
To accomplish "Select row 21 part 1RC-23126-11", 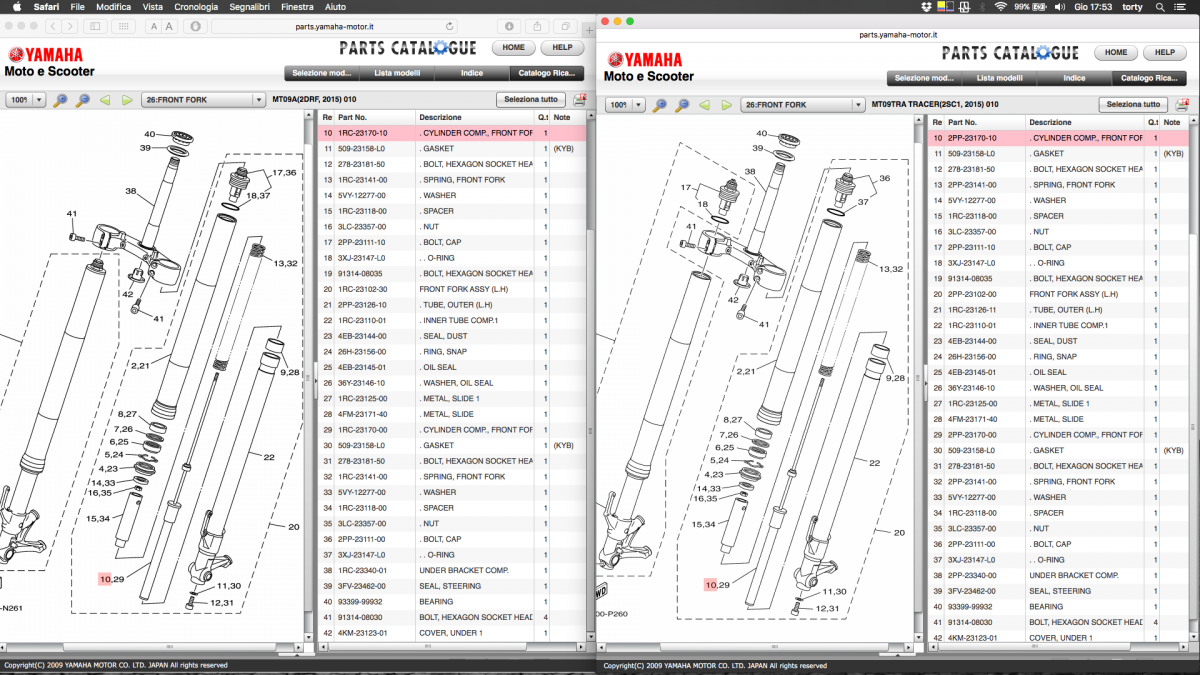I will click(x=1059, y=310).
